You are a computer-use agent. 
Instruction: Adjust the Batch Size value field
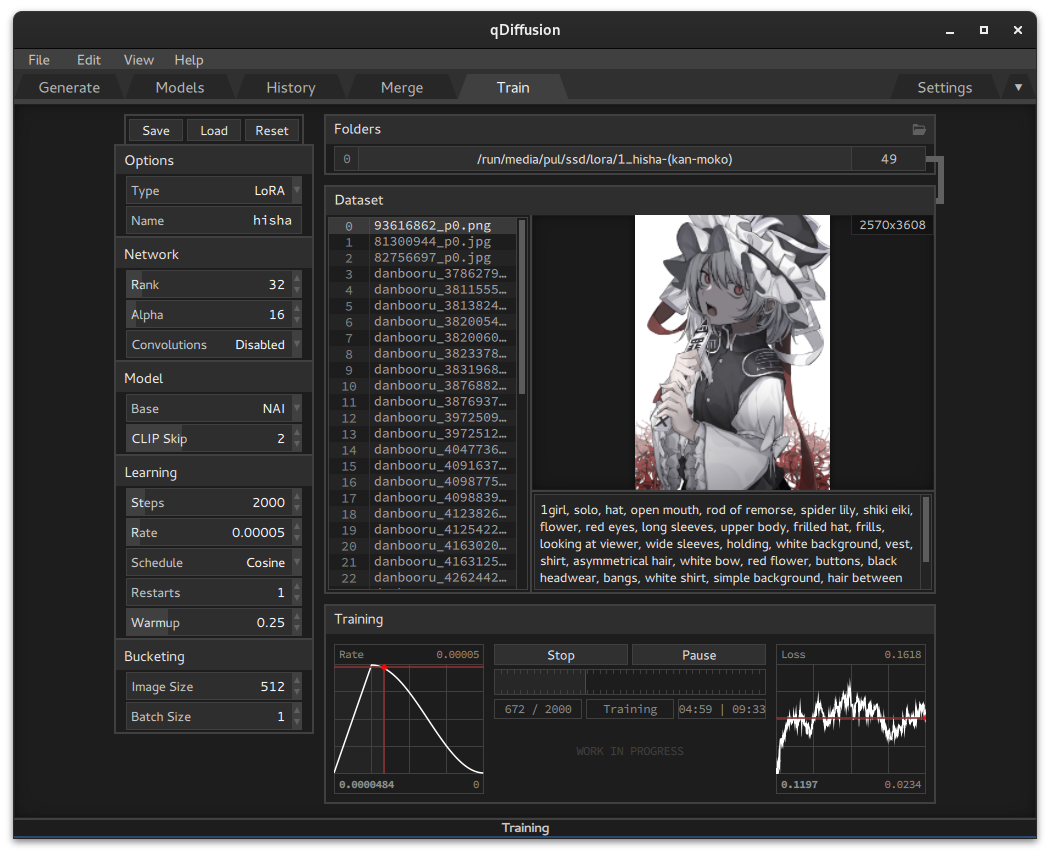pyautogui.click(x=214, y=716)
